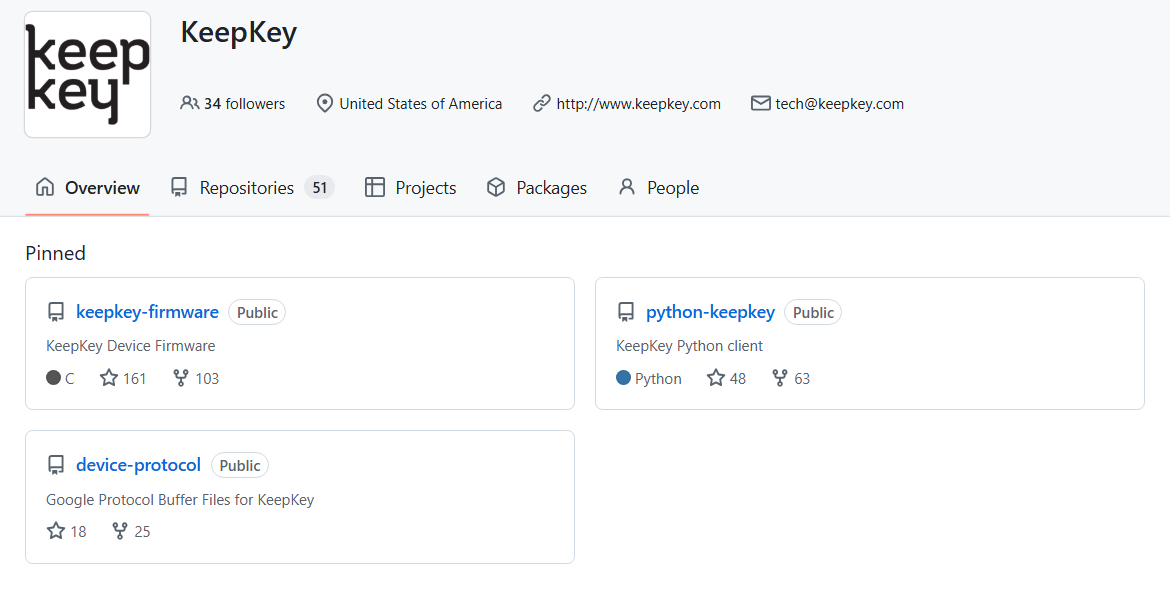Image resolution: width=1170 pixels, height=594 pixels.
Task: Switch to the Overview tab
Action: [88, 188]
